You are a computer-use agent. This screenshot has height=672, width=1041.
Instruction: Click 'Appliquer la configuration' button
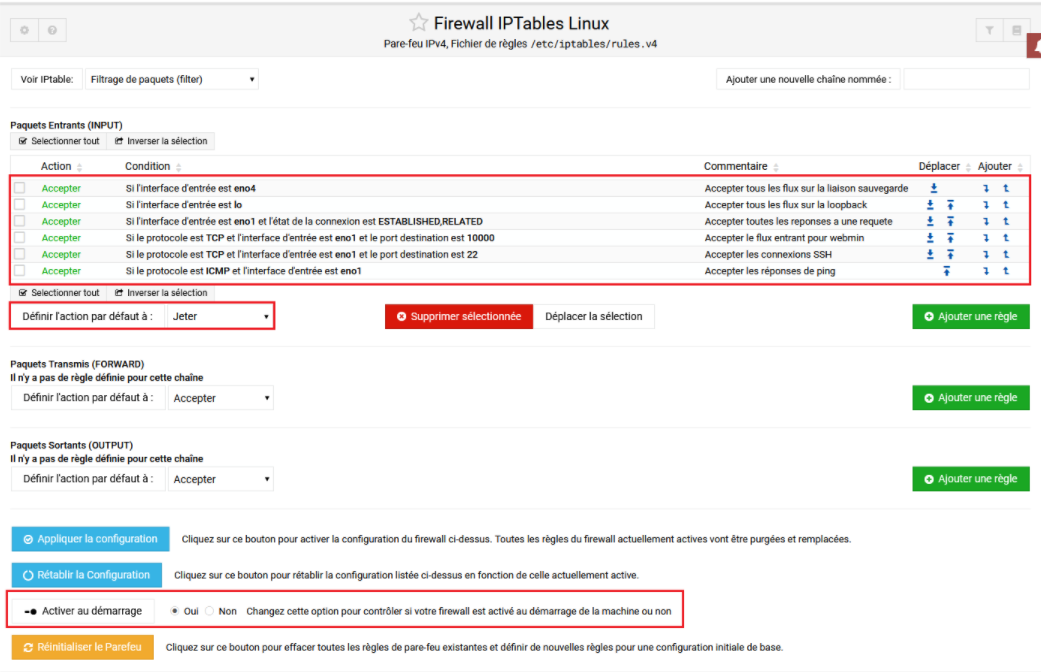(x=91, y=539)
